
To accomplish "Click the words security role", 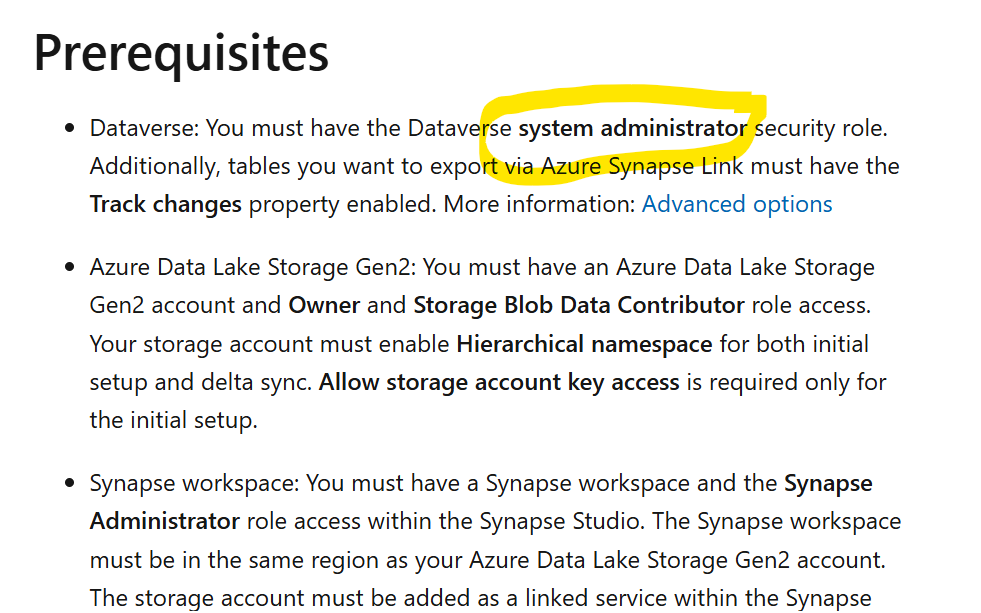I will point(821,128).
